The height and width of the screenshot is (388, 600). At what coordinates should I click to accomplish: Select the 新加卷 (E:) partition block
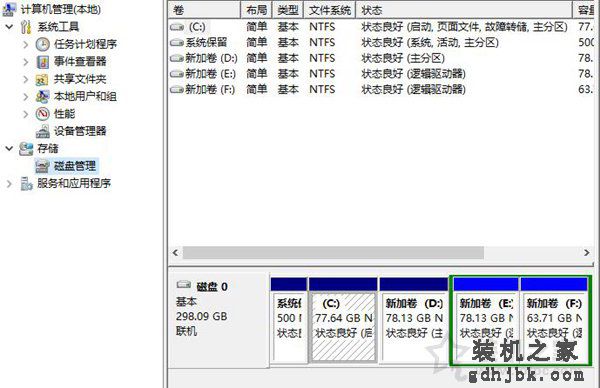(x=486, y=320)
